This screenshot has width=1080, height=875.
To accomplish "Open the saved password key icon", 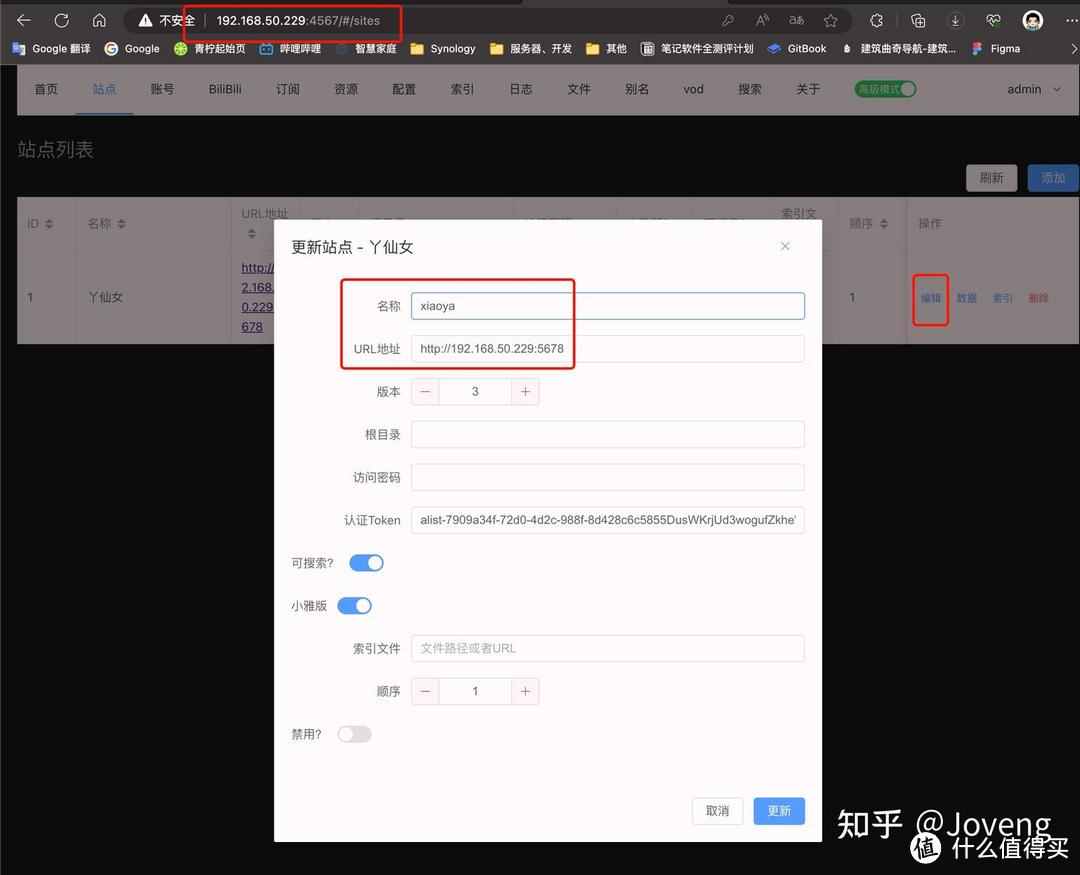I will 727,21.
